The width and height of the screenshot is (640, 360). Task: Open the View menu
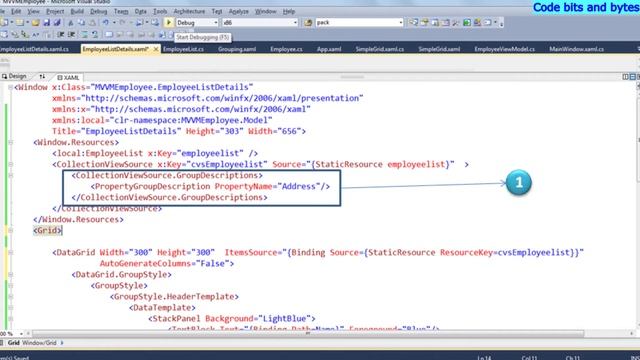pyautogui.click(x=33, y=11)
